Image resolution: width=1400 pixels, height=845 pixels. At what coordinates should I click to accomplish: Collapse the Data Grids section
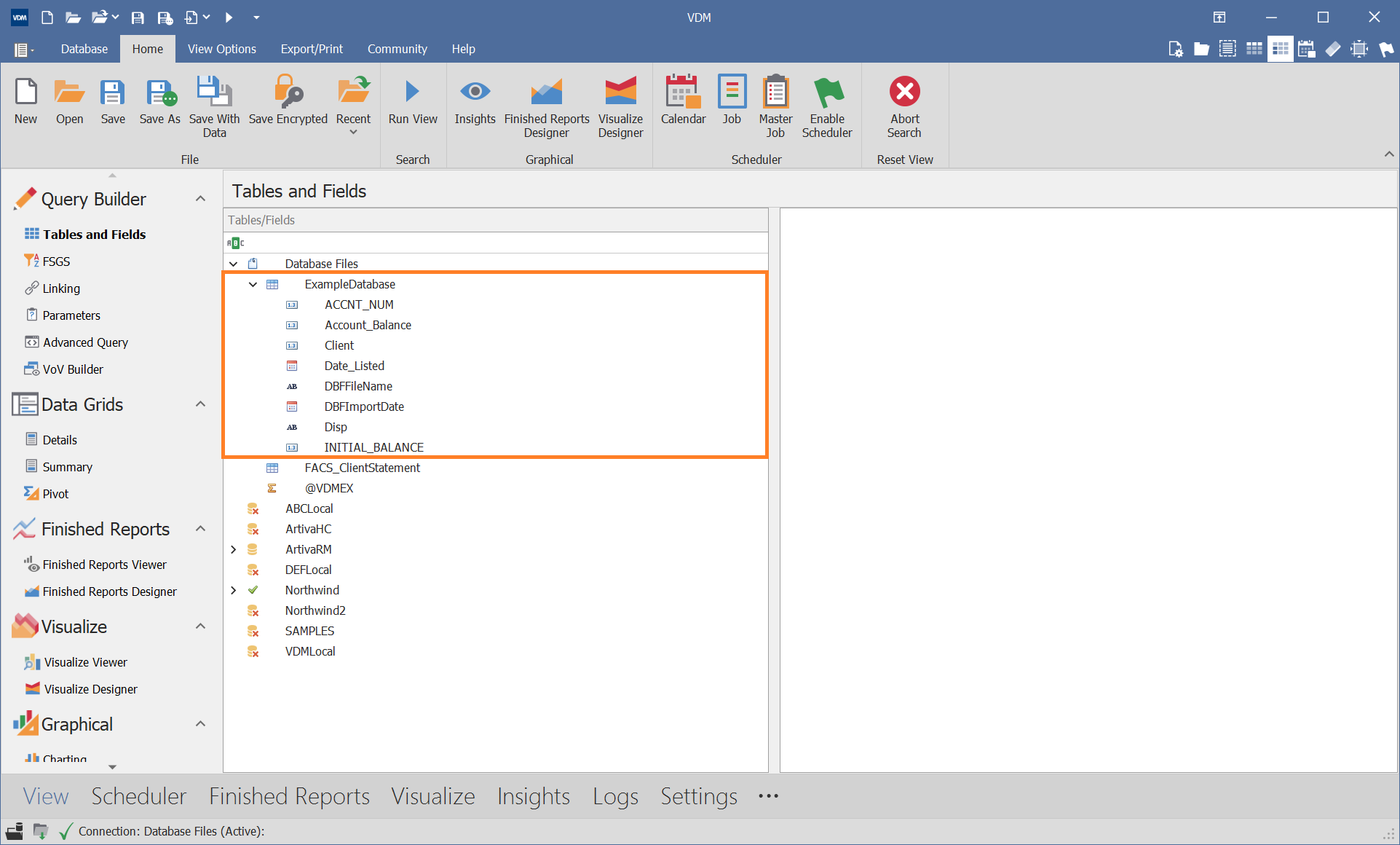click(x=200, y=404)
